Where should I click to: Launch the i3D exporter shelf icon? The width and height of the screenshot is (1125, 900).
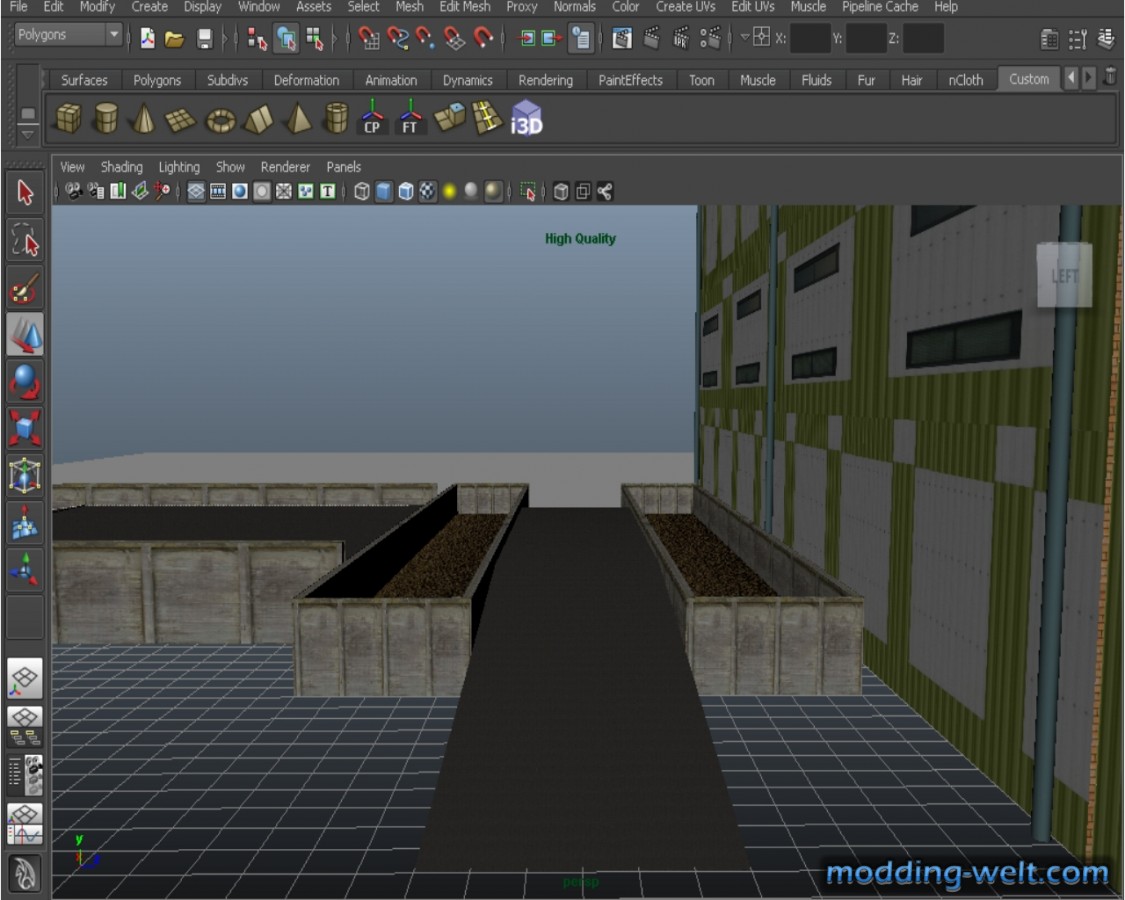pos(527,118)
